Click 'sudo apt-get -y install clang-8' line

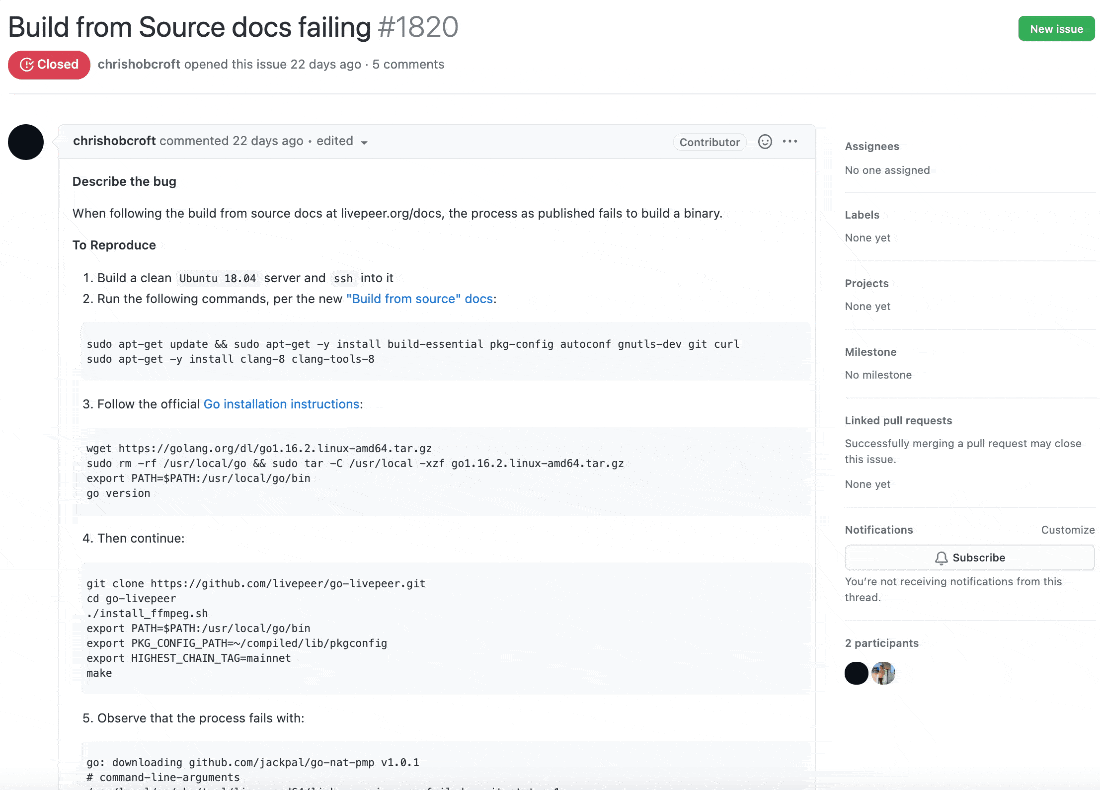pyautogui.click(x=231, y=359)
